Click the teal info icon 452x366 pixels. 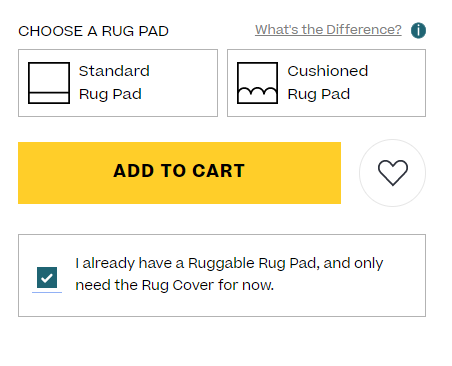tap(418, 31)
